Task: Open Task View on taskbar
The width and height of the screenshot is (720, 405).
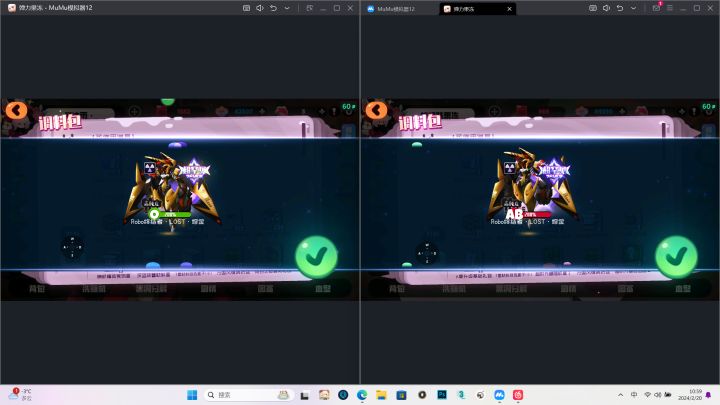Action: (x=304, y=395)
